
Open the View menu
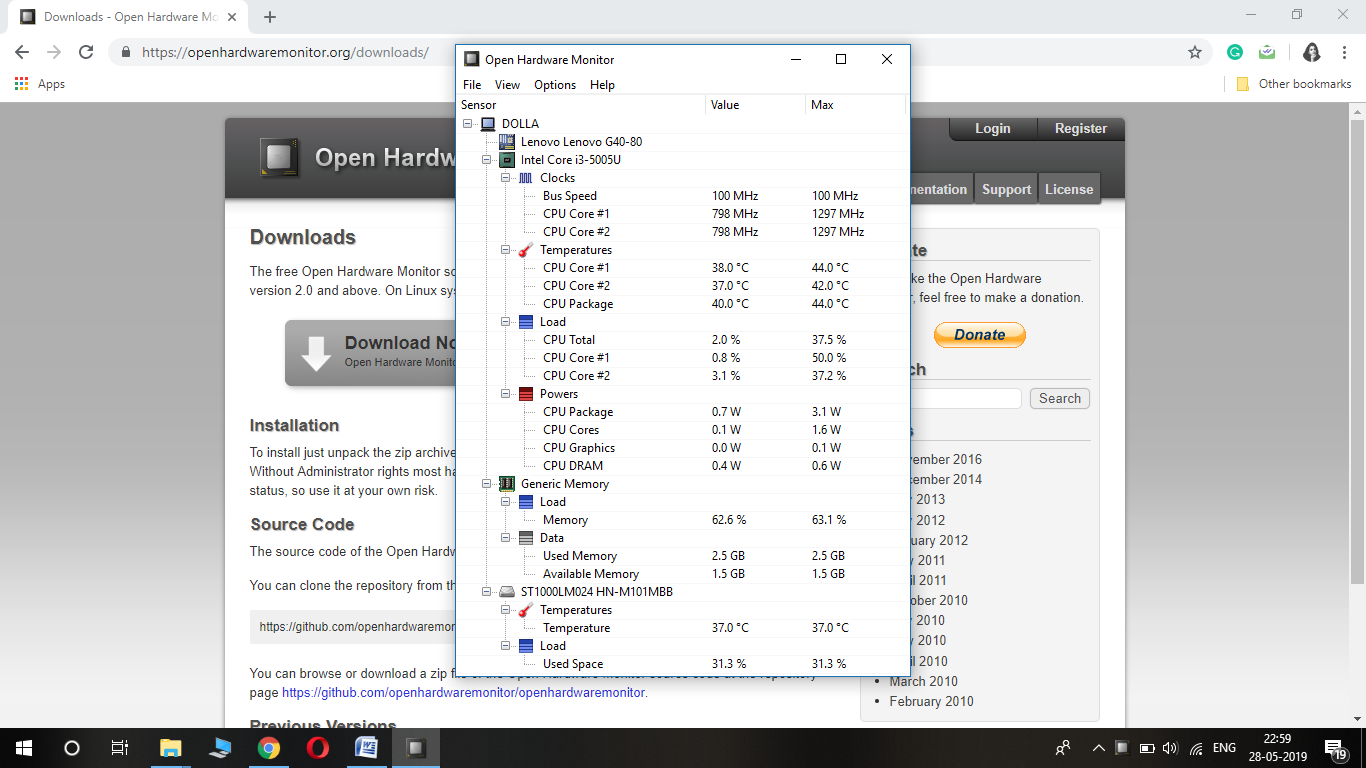point(507,85)
